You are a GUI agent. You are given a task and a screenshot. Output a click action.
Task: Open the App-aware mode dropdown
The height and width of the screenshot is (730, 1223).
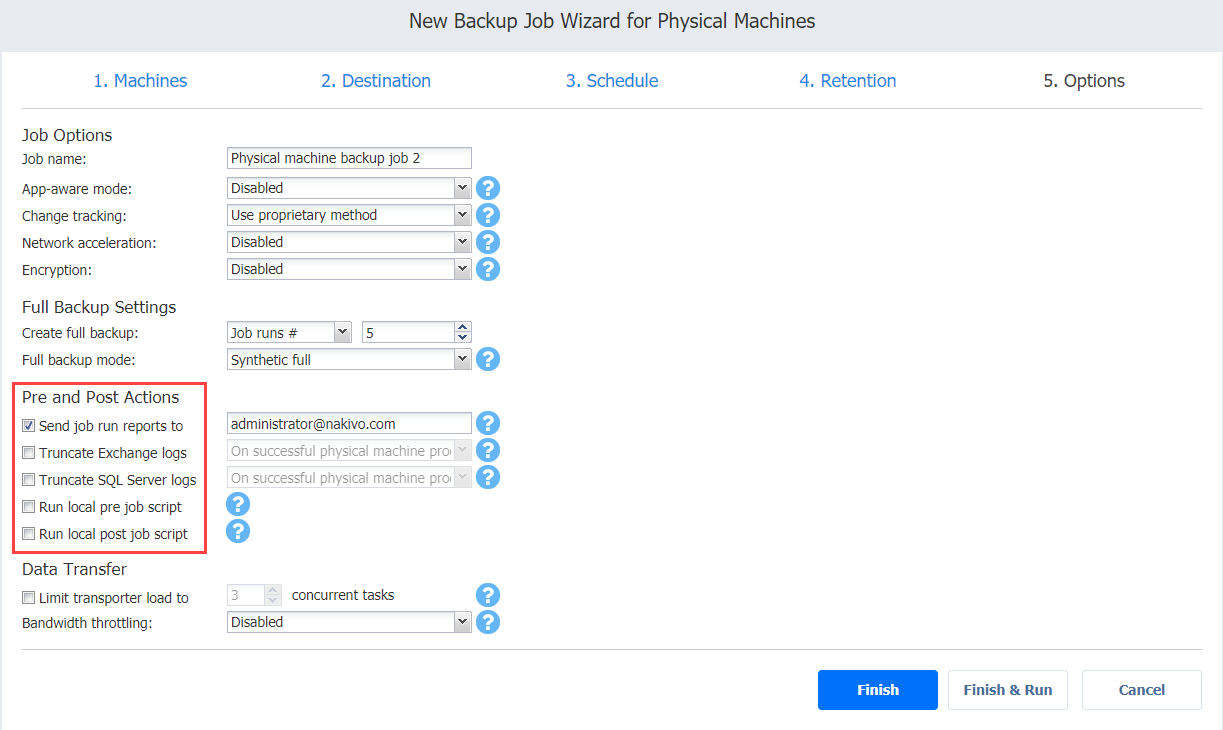[x=349, y=188]
